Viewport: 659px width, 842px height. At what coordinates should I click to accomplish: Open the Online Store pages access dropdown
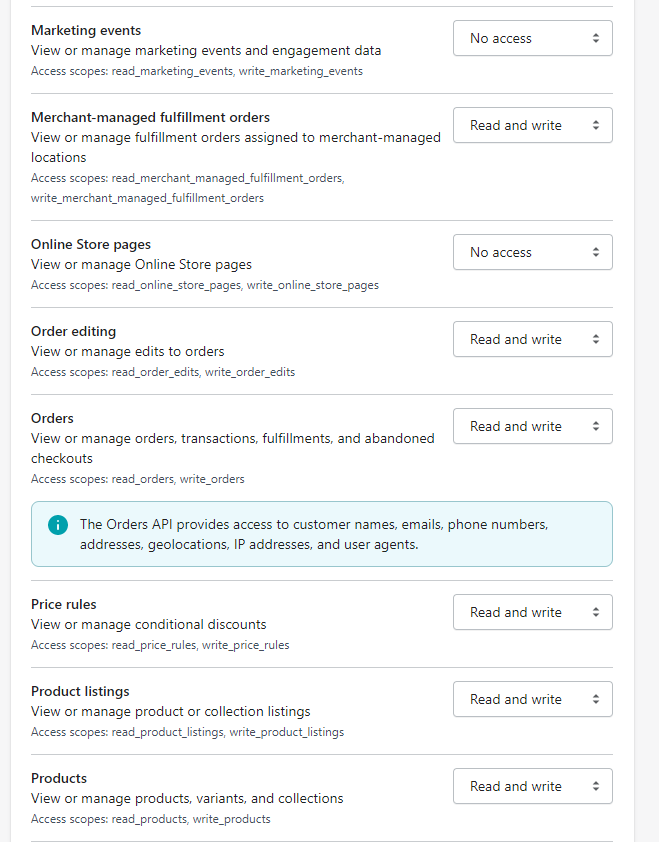pyautogui.click(x=532, y=252)
